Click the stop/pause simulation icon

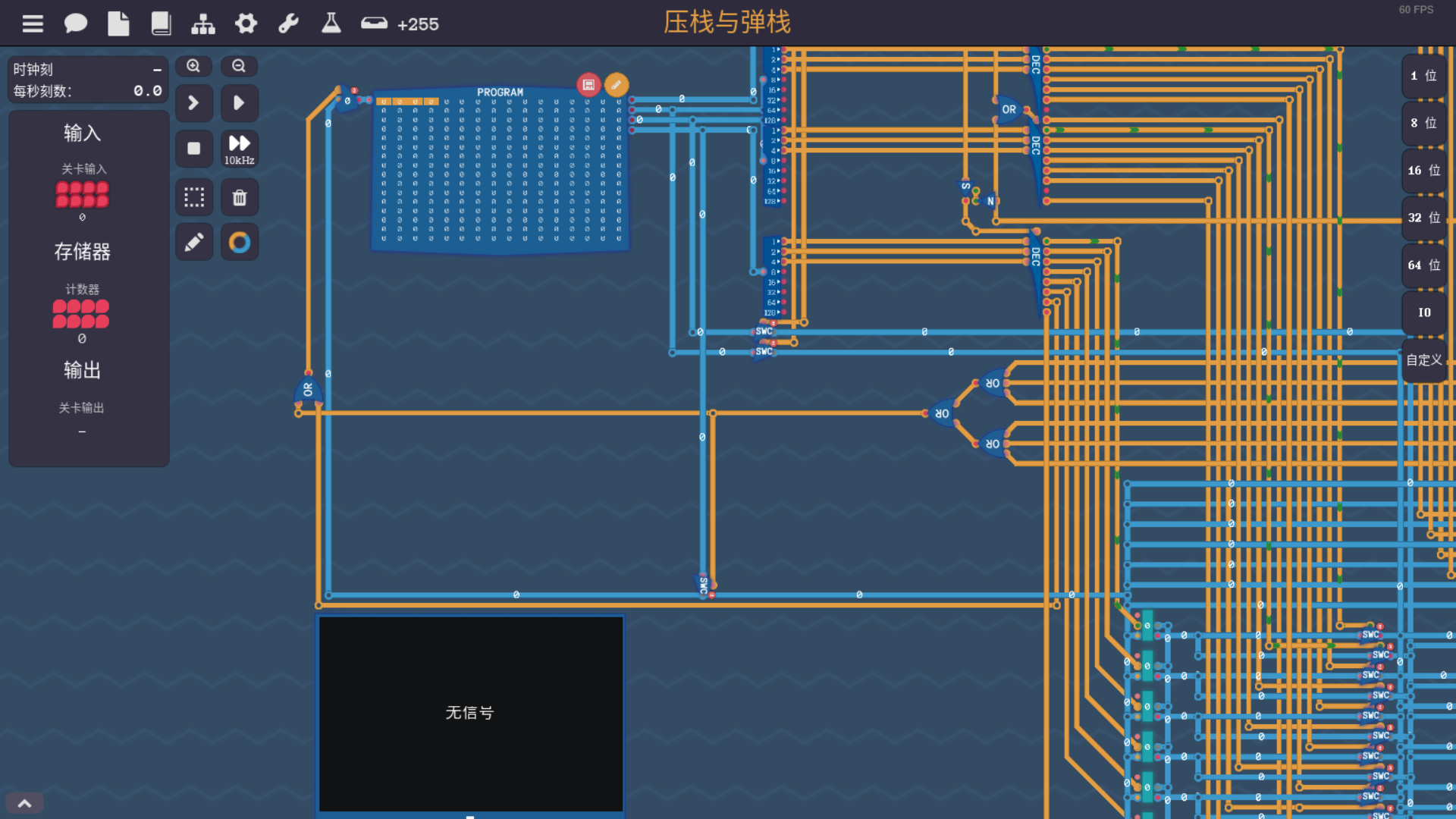[x=194, y=149]
